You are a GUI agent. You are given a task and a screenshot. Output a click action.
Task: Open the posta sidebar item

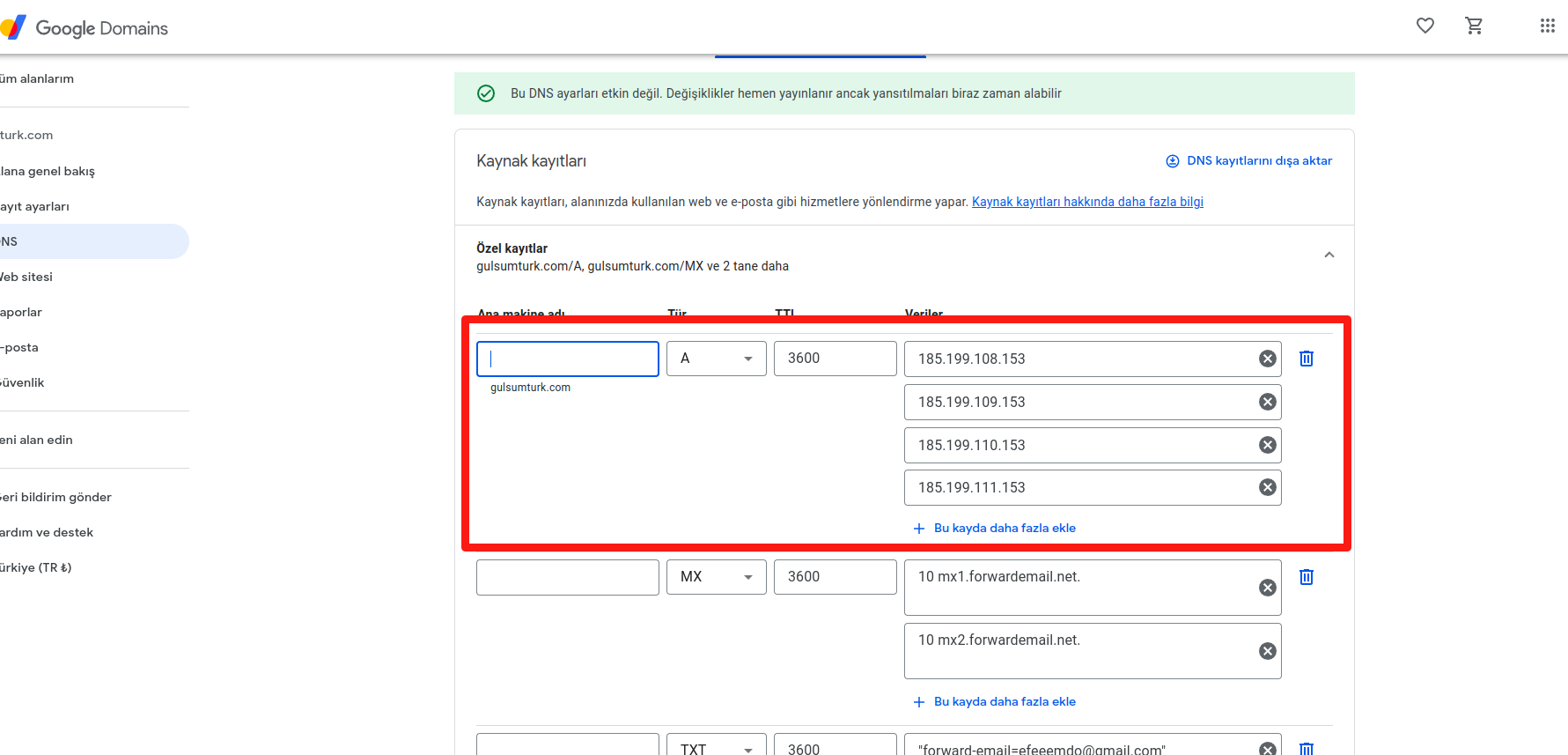19,347
